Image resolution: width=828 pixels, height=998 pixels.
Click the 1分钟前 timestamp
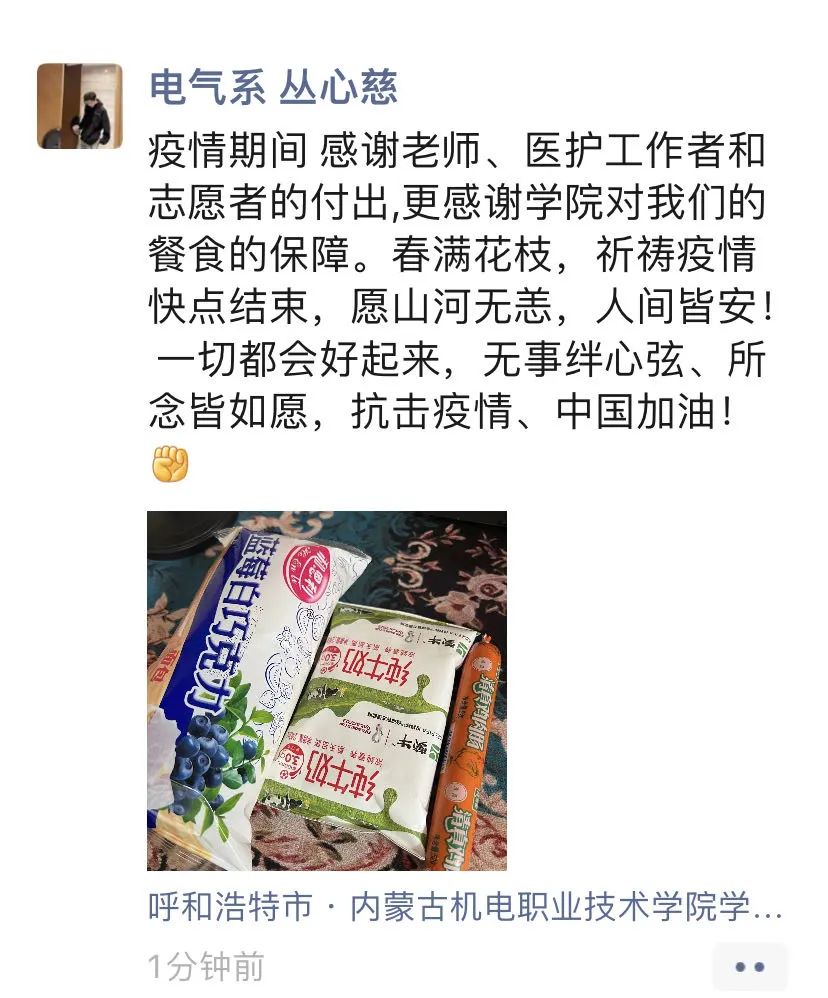pos(206,967)
